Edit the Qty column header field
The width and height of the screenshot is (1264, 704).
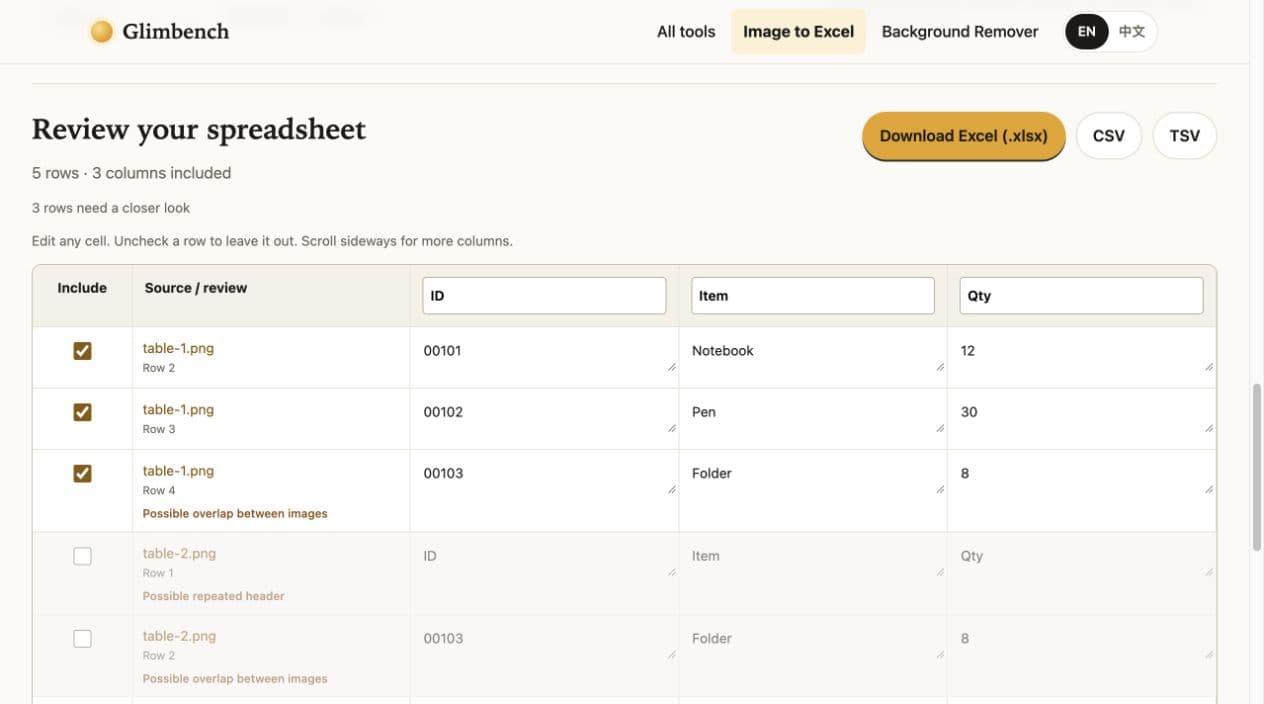(x=1081, y=296)
